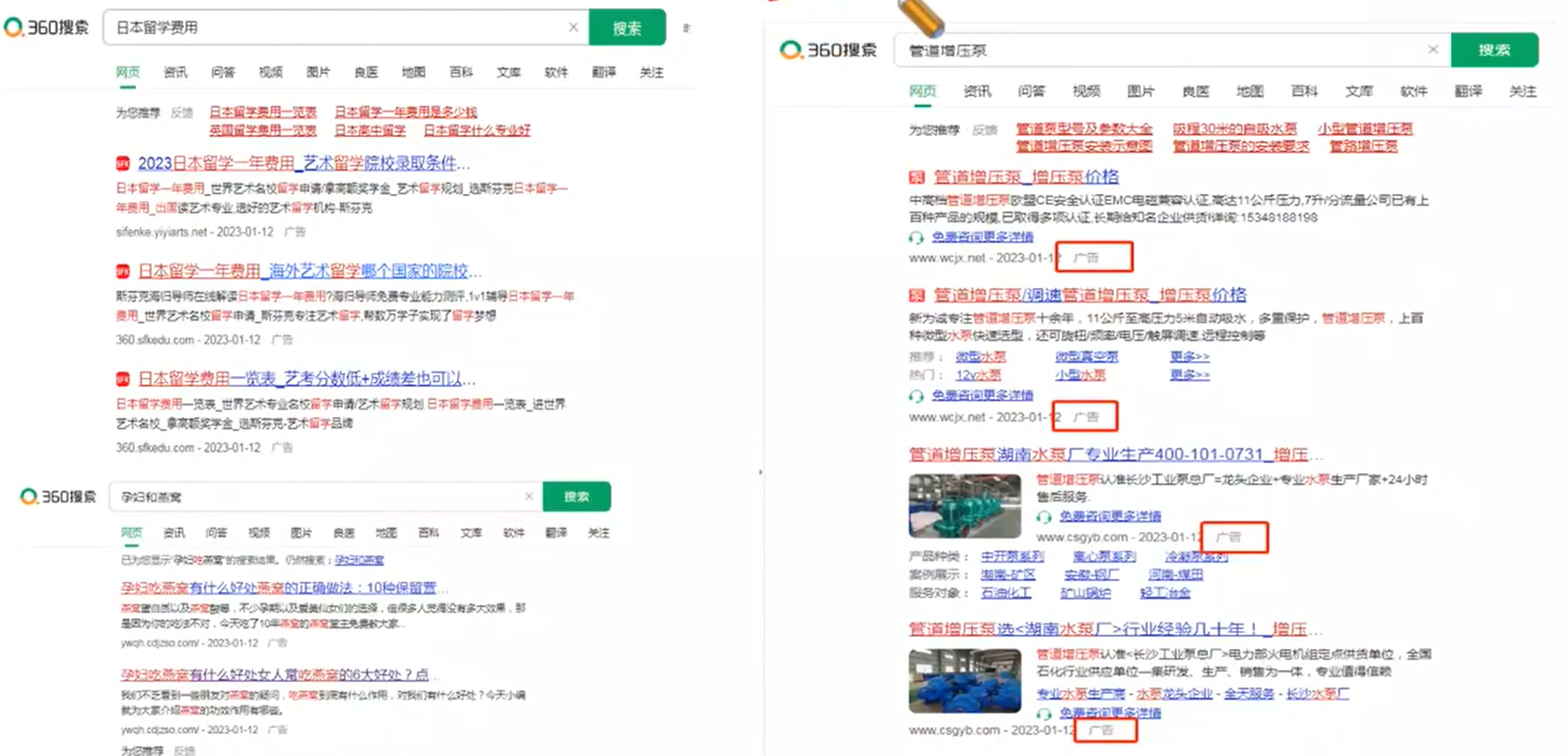Click 搜索 button for 孕妇和燕窝 query

pyautogui.click(x=576, y=496)
